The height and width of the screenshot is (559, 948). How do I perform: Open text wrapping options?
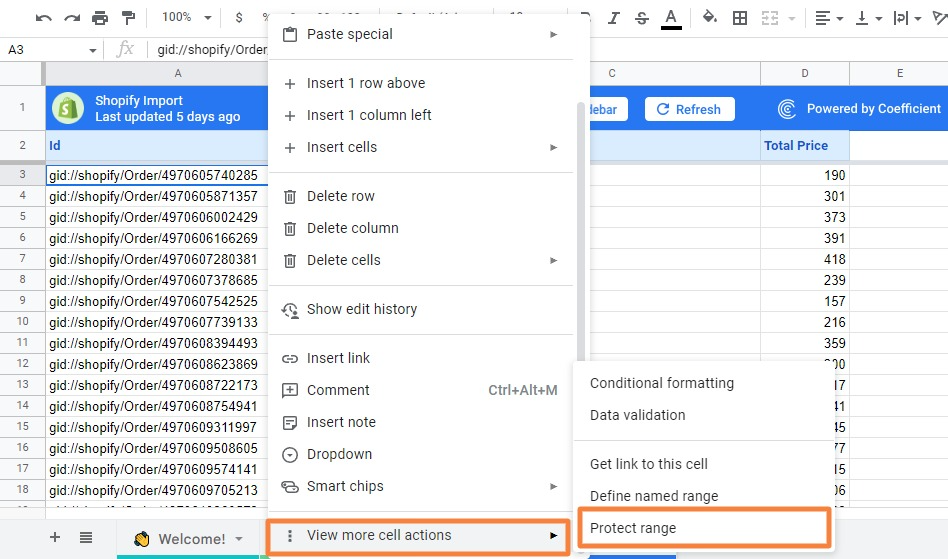click(907, 18)
